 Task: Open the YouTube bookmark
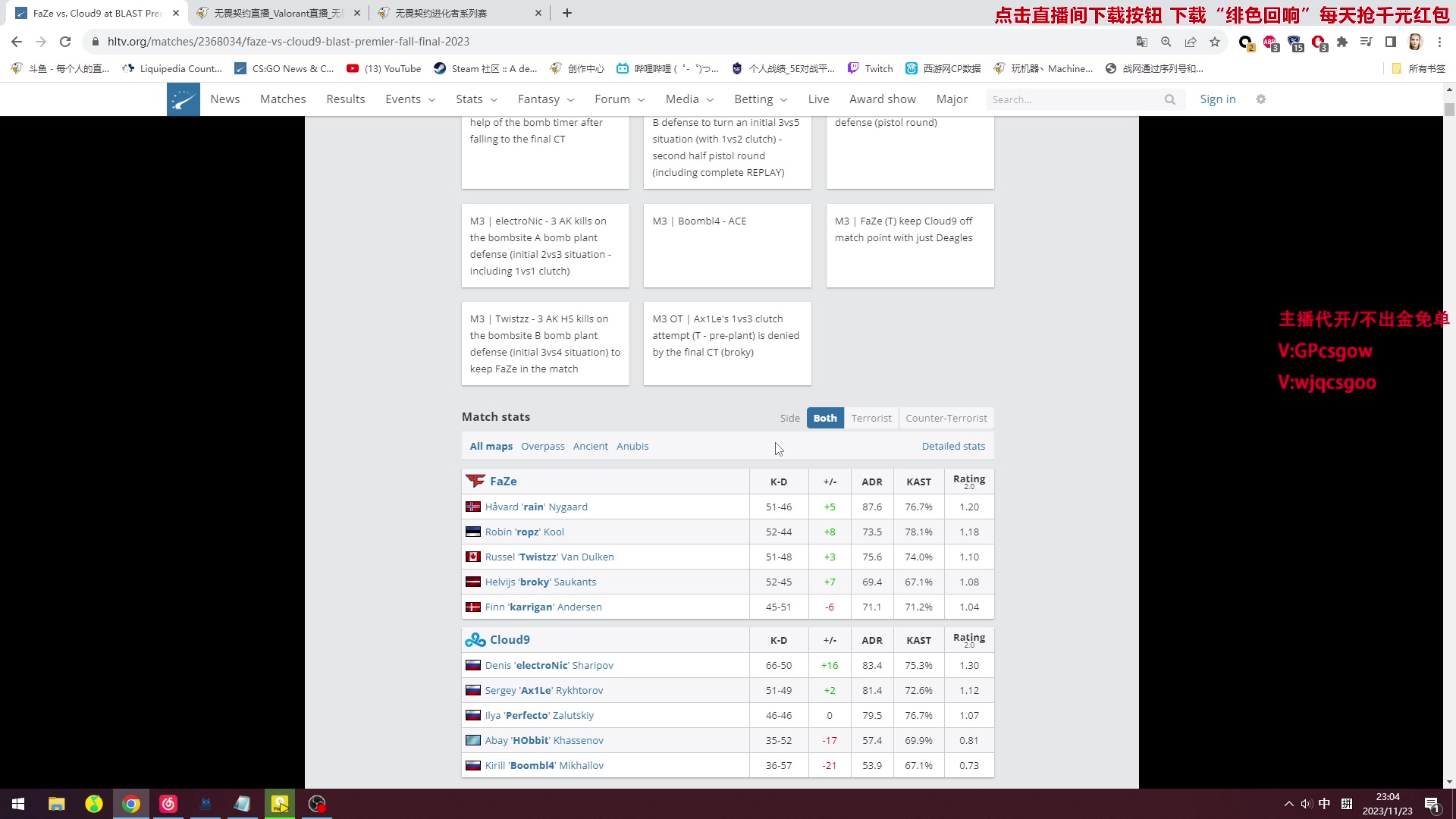coord(384,68)
